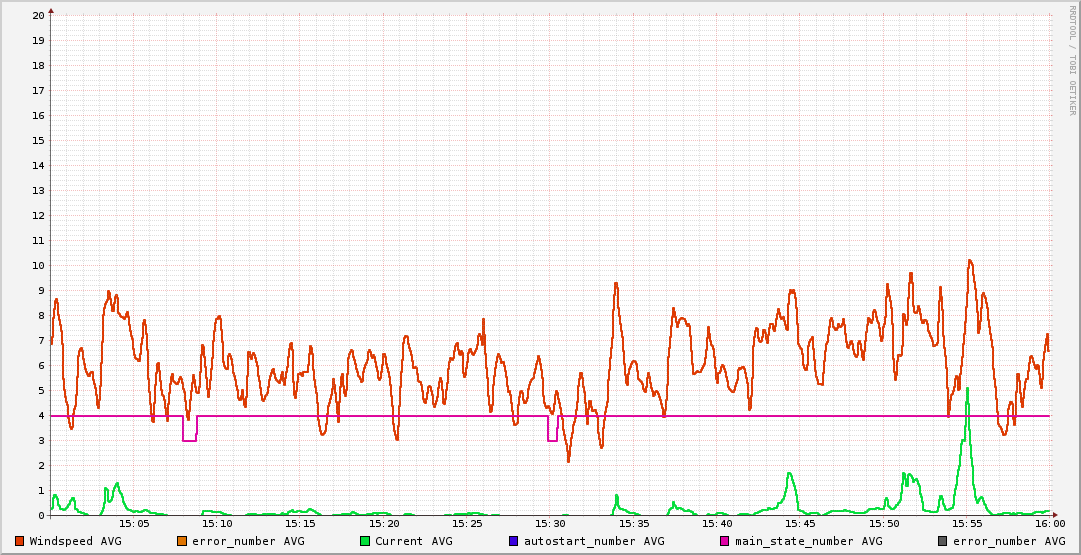
Task: Click the tallest green Current peak near 15:55
Action: coord(967,389)
